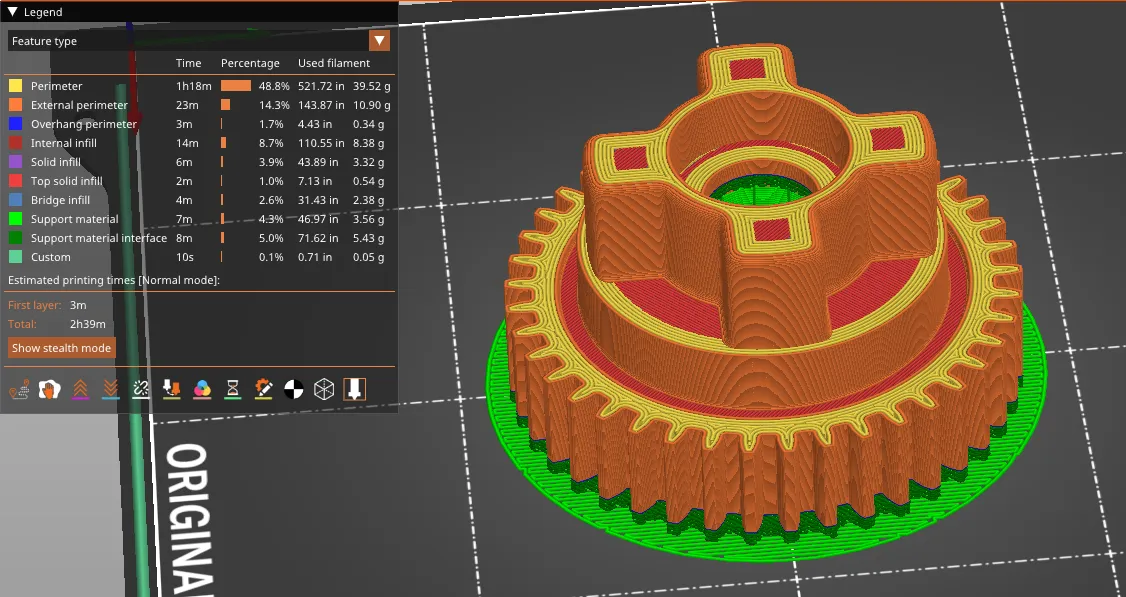Show color changes in preview
The image size is (1126, 597).
coord(201,388)
